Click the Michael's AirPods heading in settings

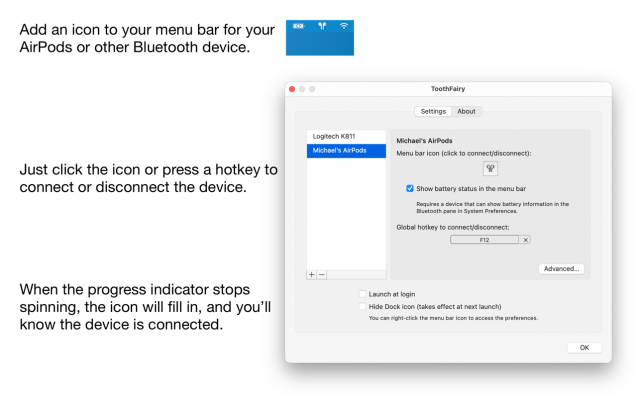click(424, 141)
